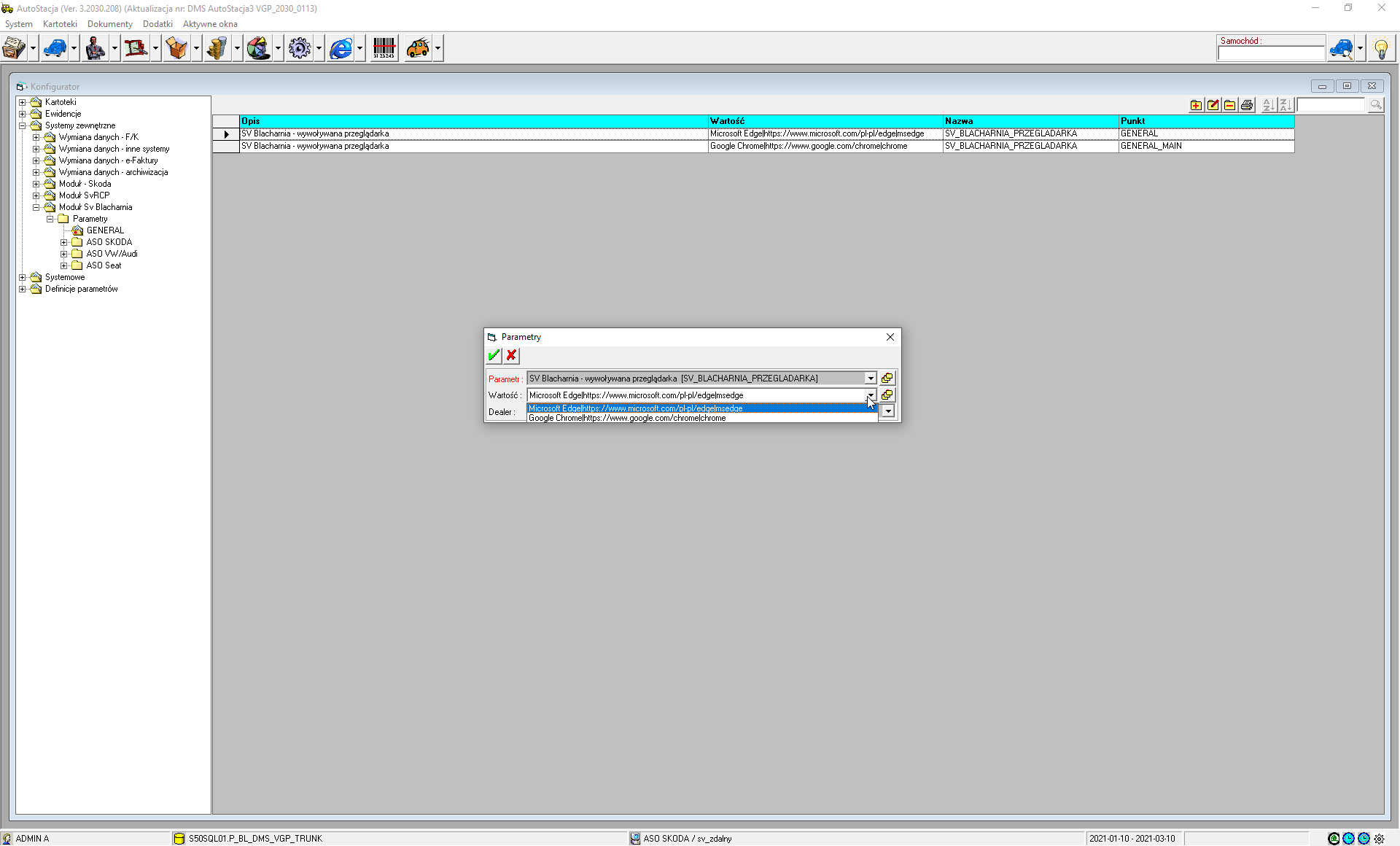Cancel with red X in Parametry dialog
This screenshot has height=846, width=1400.
click(512, 355)
